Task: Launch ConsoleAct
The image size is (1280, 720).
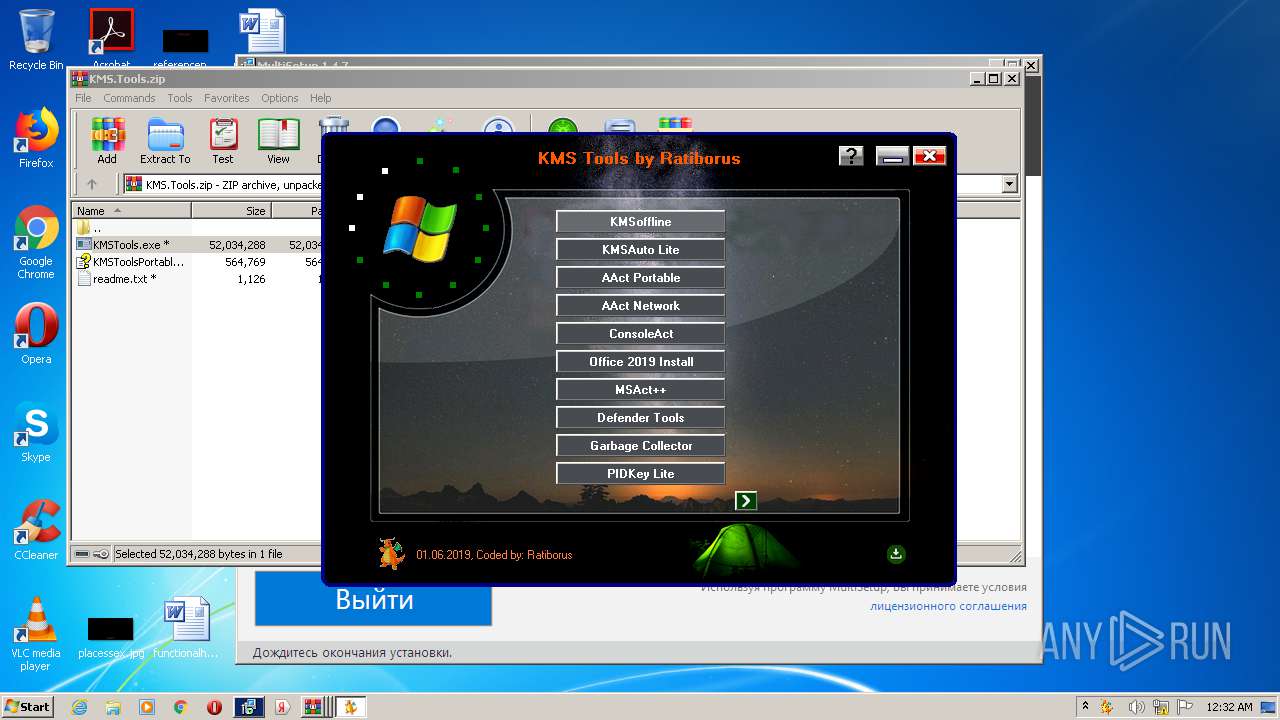Action: coord(641,334)
